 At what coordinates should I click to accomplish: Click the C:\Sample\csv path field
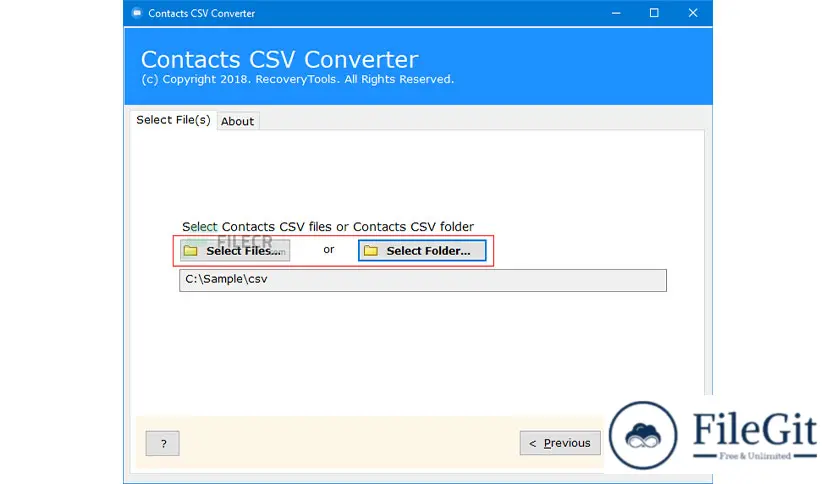pos(423,280)
